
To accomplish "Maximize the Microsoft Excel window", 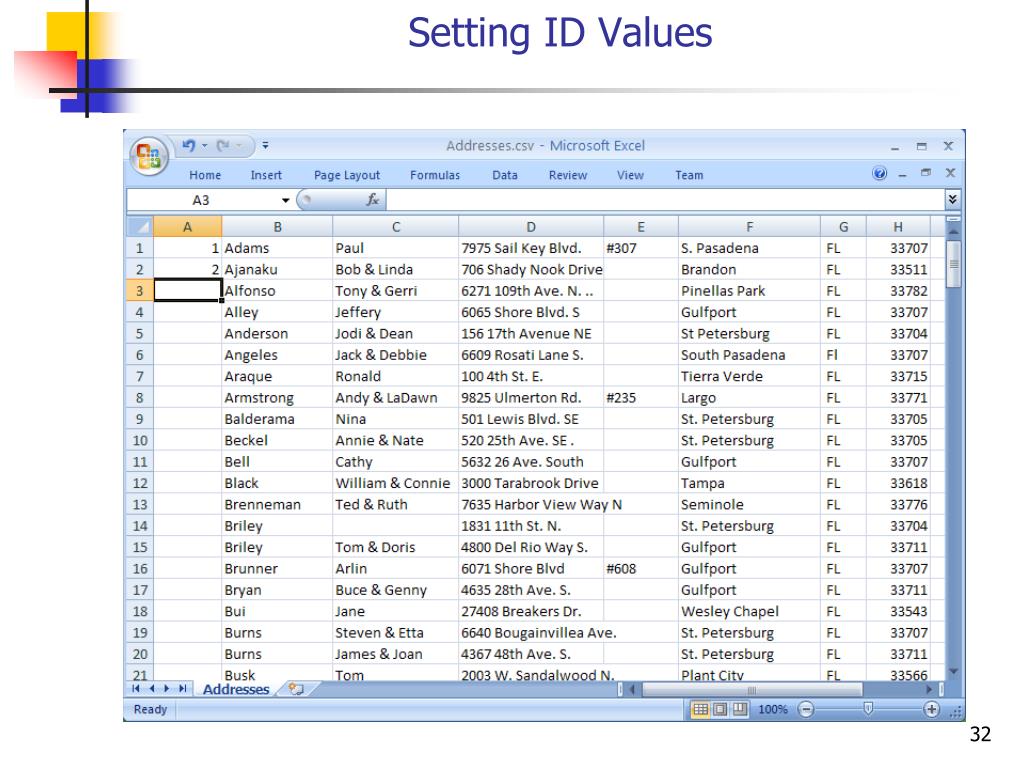I will pos(921,146).
